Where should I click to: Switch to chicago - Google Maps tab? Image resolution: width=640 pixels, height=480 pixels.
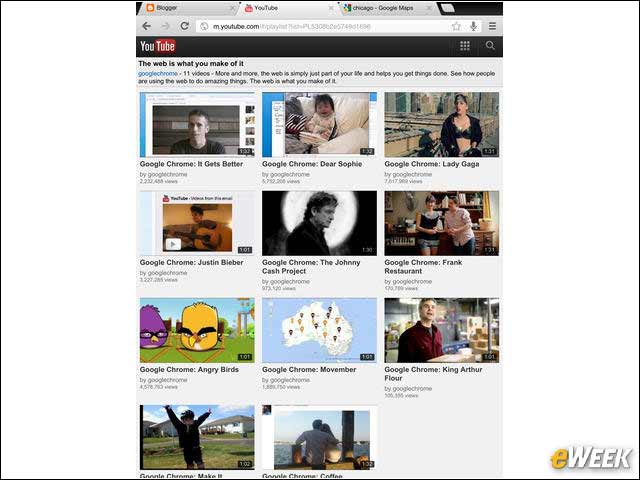[x=386, y=8]
